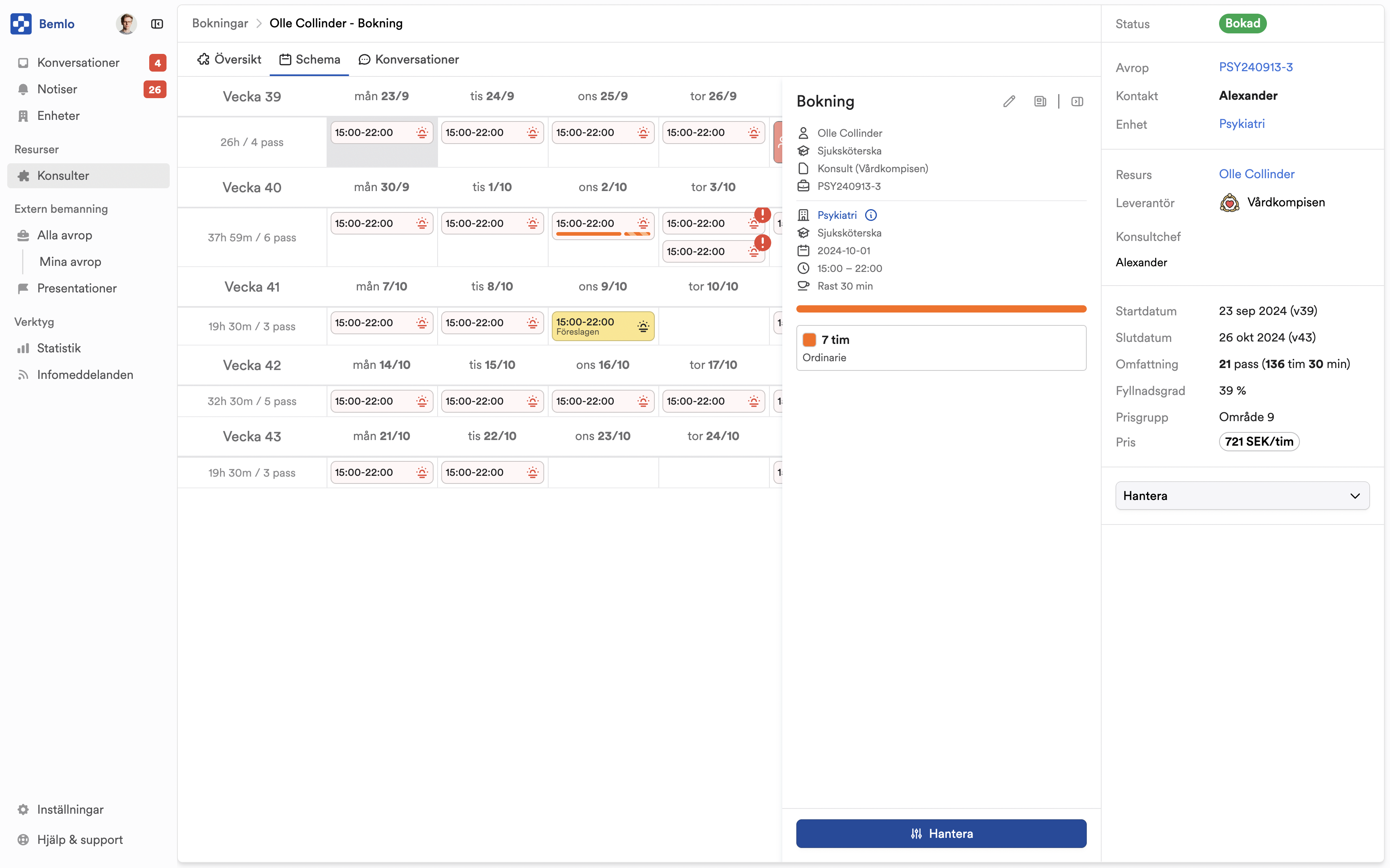
Task: Click the Konversationer badge showing 4
Action: 158,63
